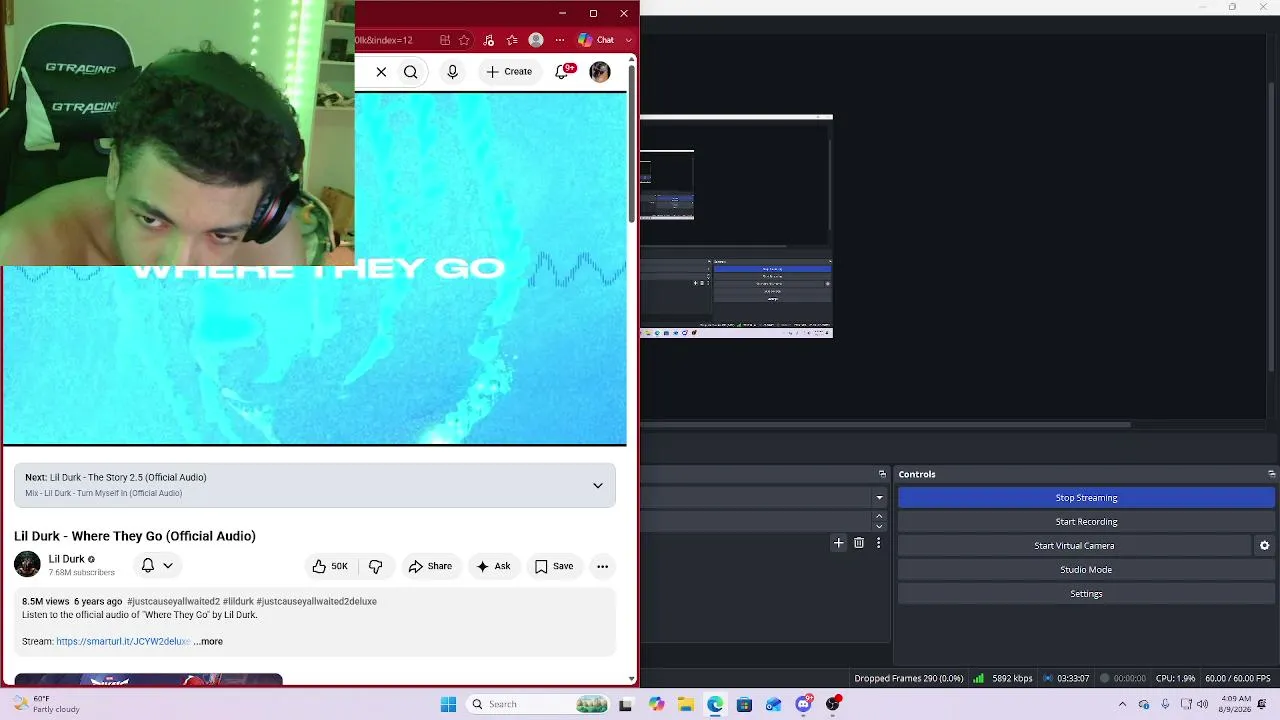Open the Lil Durk channel avatar
1280x720 pixels.
click(27, 565)
